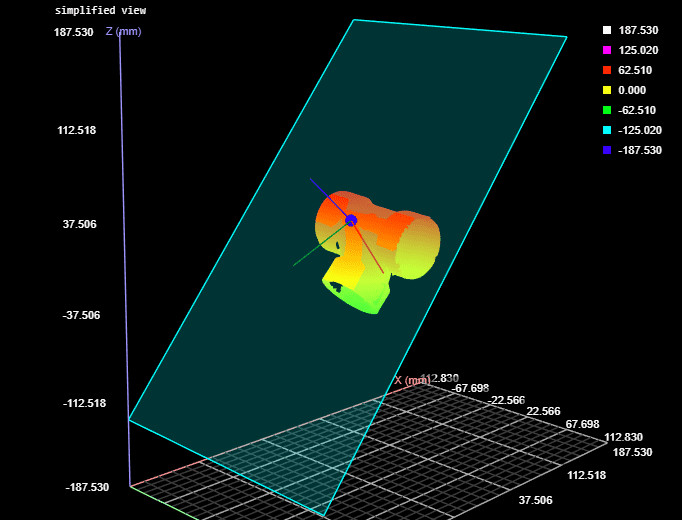Click the blue origin point on the model
Viewport: 682px width, 520px height.
pyautogui.click(x=351, y=220)
